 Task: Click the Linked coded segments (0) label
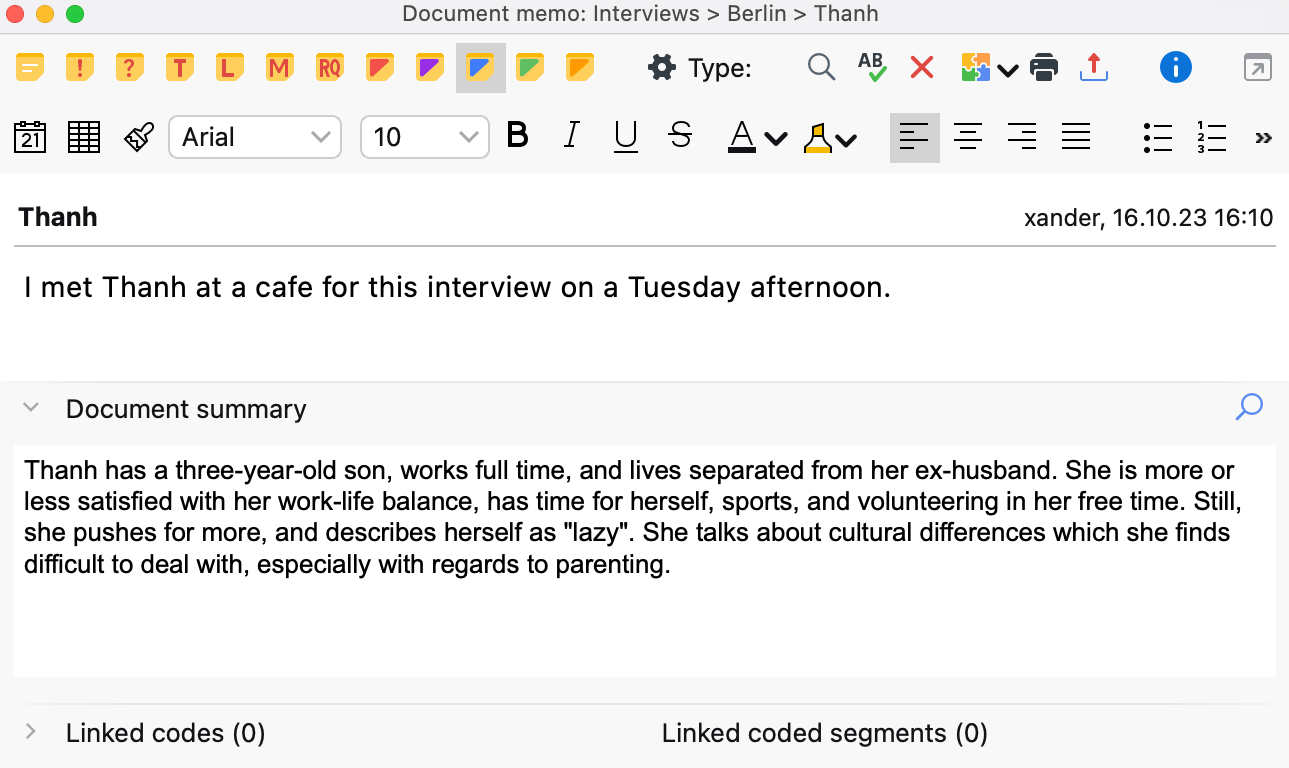[x=825, y=733]
